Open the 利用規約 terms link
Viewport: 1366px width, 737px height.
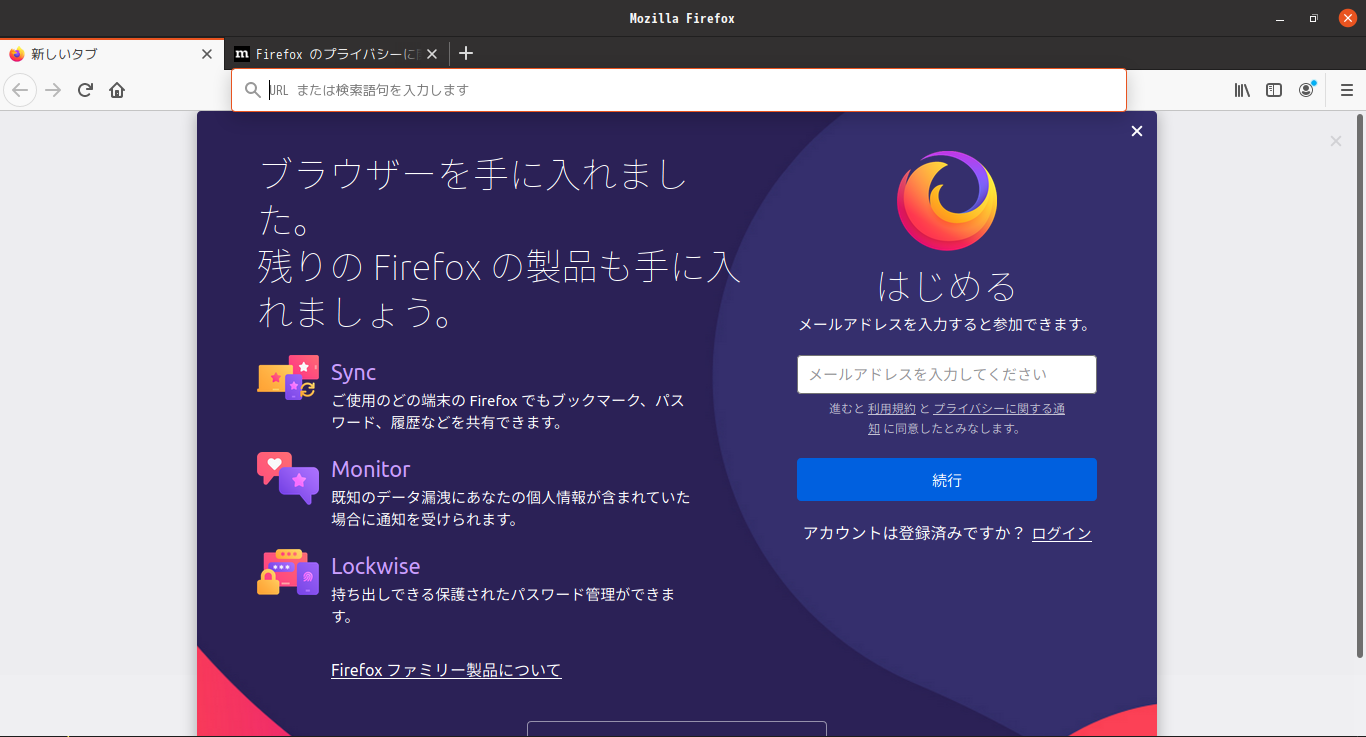point(891,408)
